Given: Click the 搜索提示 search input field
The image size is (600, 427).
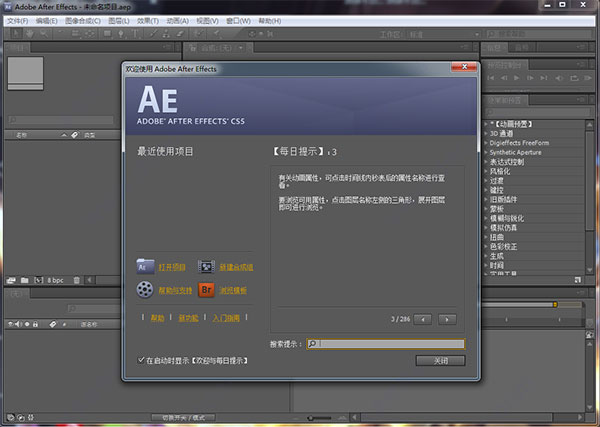Looking at the screenshot, I should pos(386,344).
